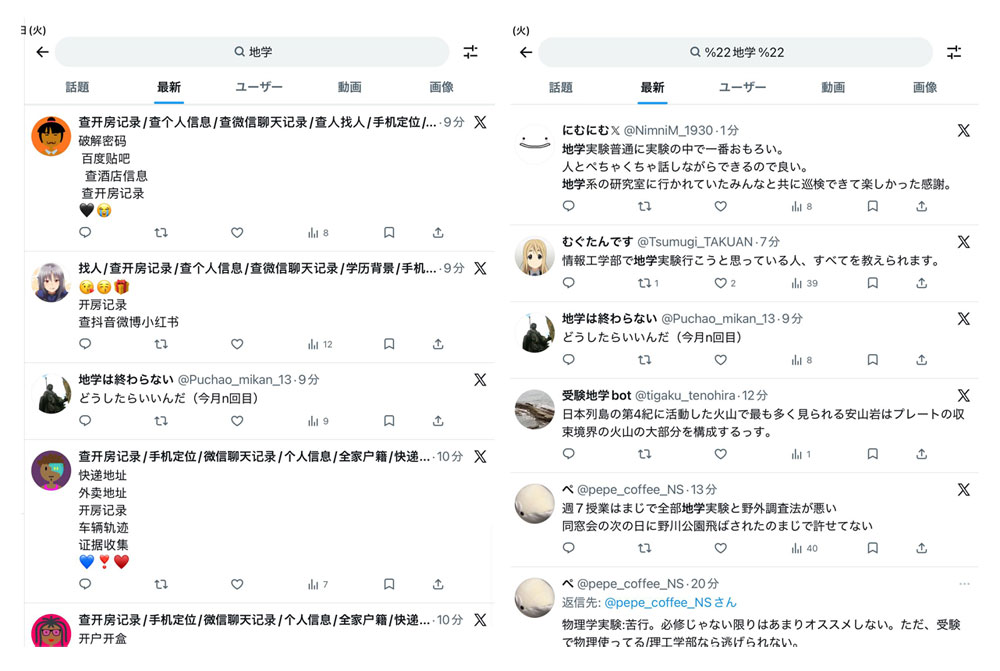1000x671 pixels.
Task: Share the 破解密码 spam tweet
Action: coord(438,233)
